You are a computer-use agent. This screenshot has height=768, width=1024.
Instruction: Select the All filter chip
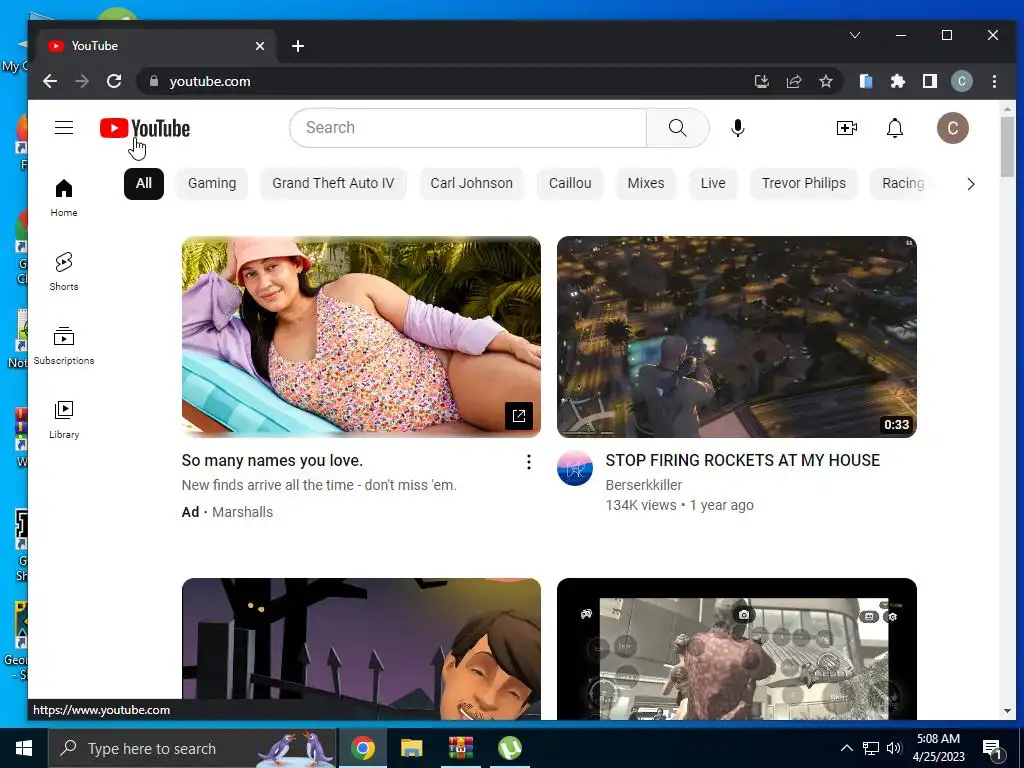point(144,184)
